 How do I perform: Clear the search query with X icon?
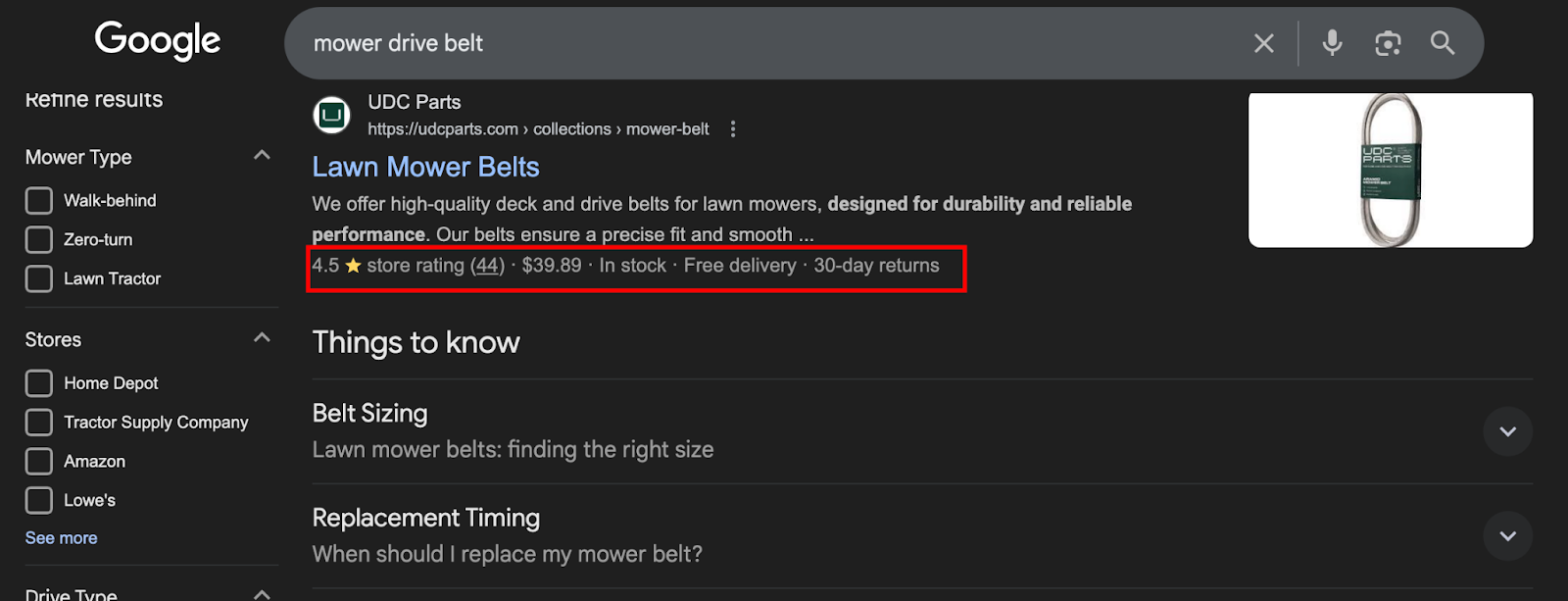pos(1264,43)
